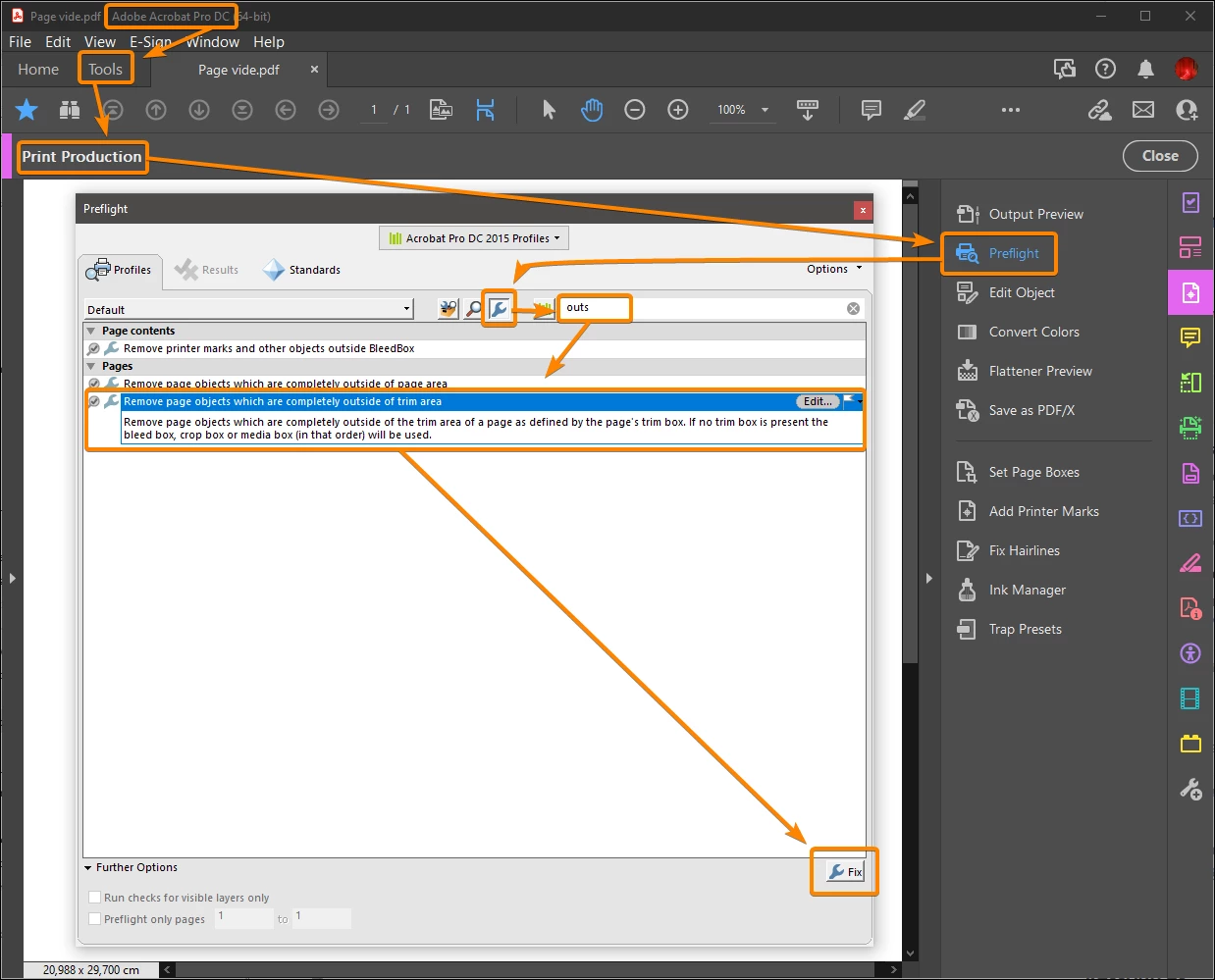This screenshot has width=1215, height=980.
Task: Open Add Printer Marks tool
Action: [1029, 511]
